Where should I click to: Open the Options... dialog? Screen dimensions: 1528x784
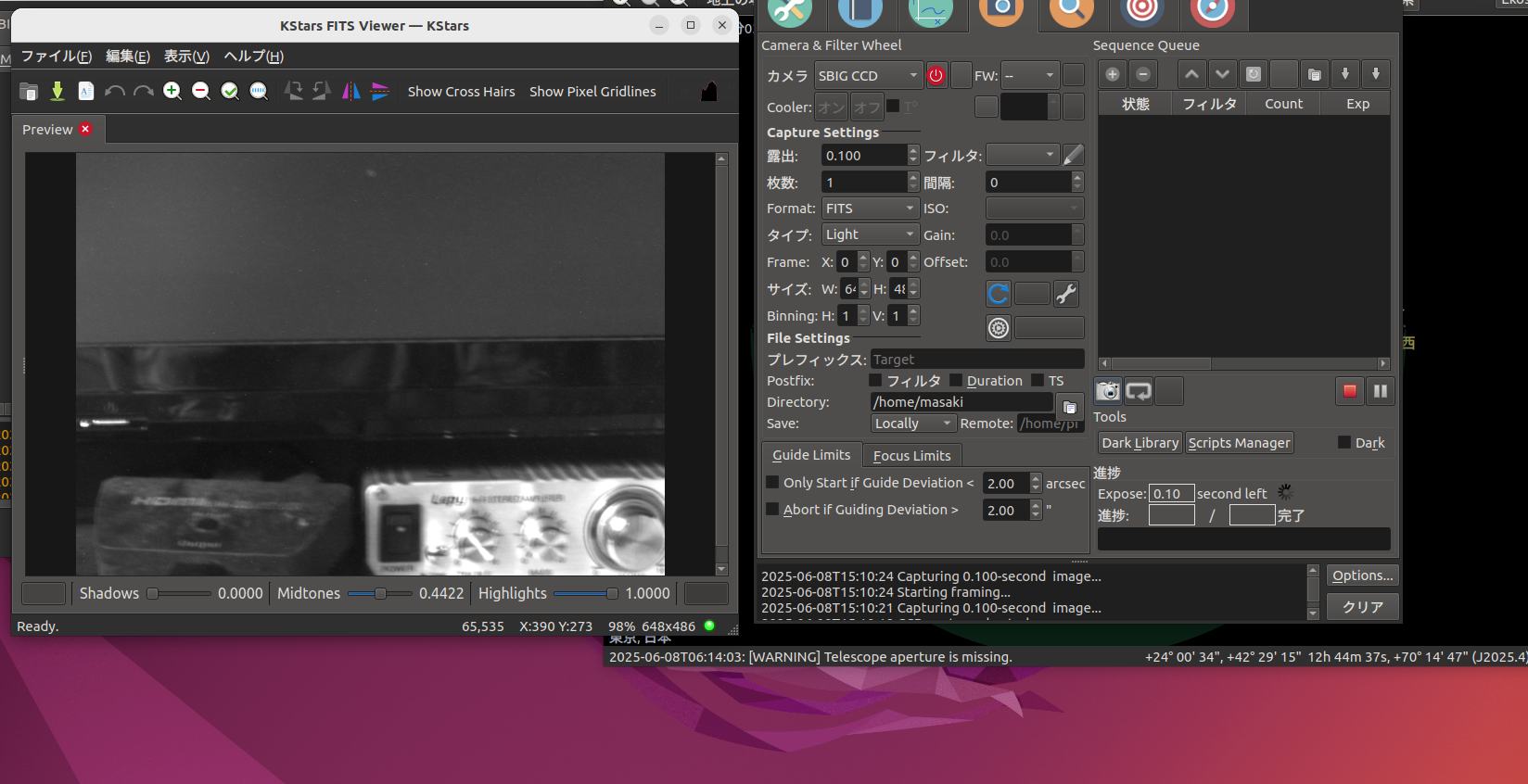pos(1362,575)
